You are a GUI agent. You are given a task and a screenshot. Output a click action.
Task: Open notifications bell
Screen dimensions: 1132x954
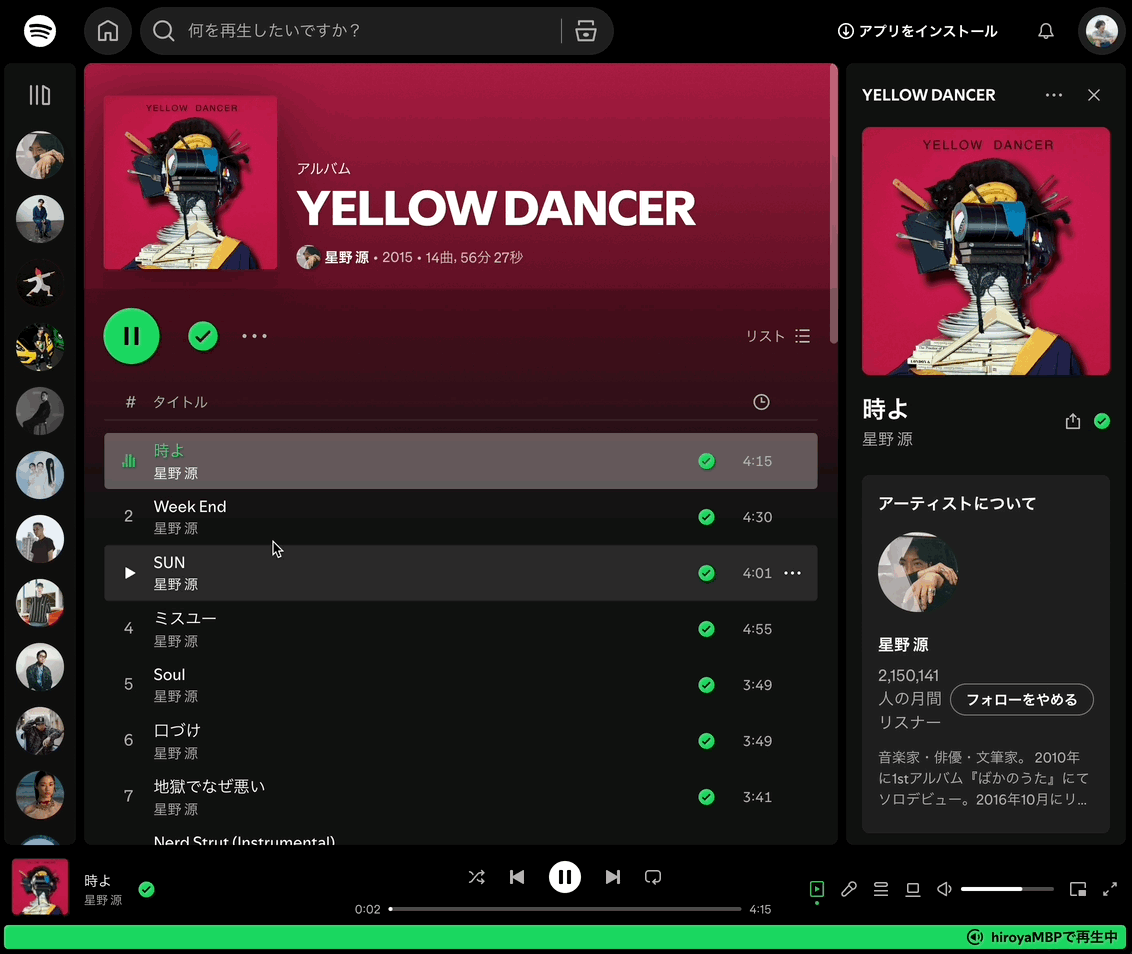coord(1045,31)
